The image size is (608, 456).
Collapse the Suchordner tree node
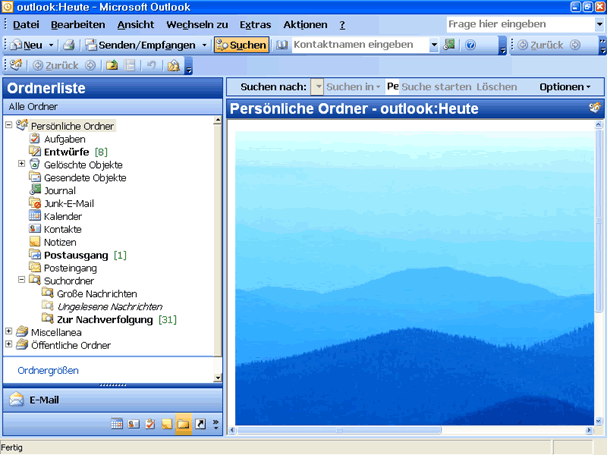coord(22,279)
